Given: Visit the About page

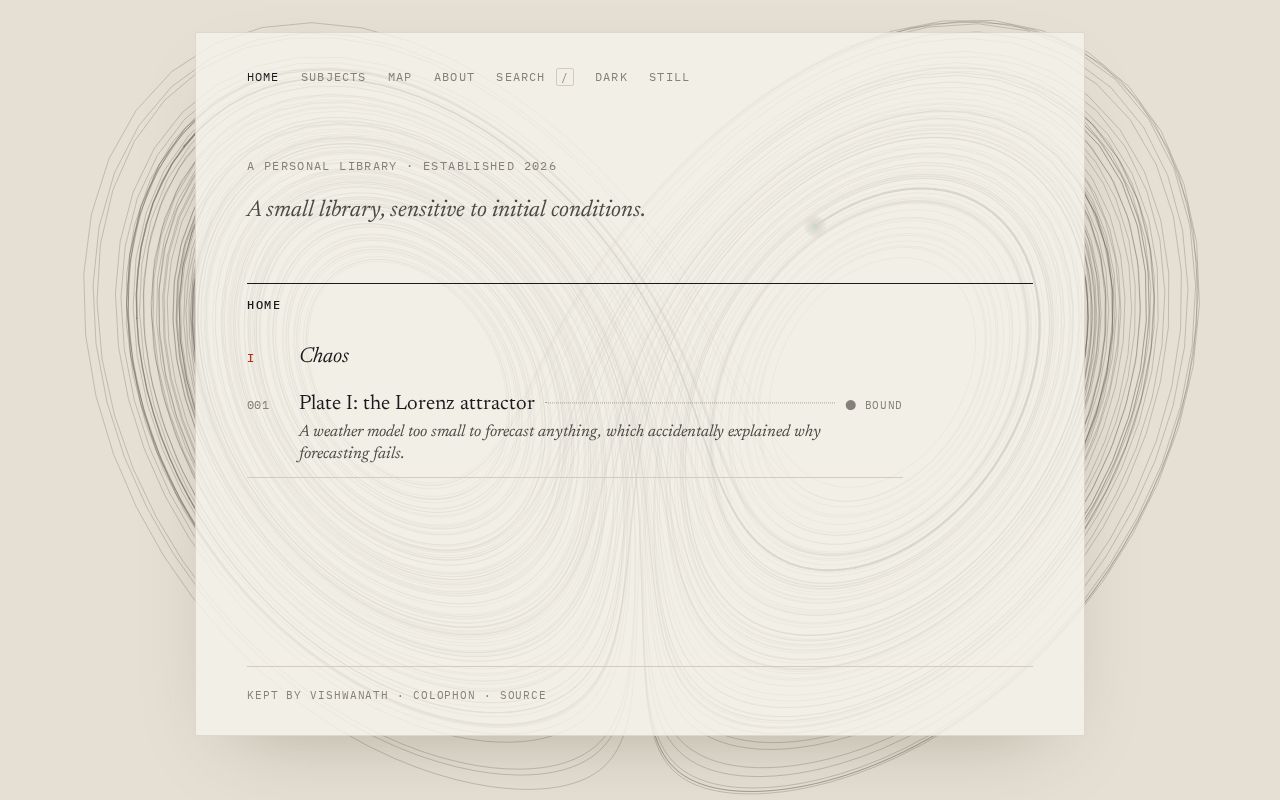Looking at the screenshot, I should click(x=454, y=77).
